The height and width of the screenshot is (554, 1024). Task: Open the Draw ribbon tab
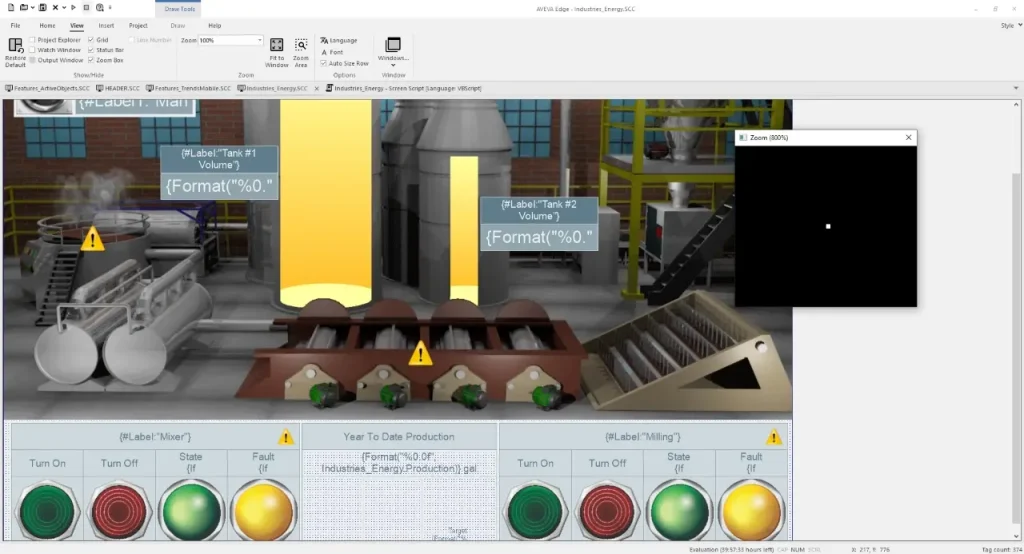pos(178,25)
